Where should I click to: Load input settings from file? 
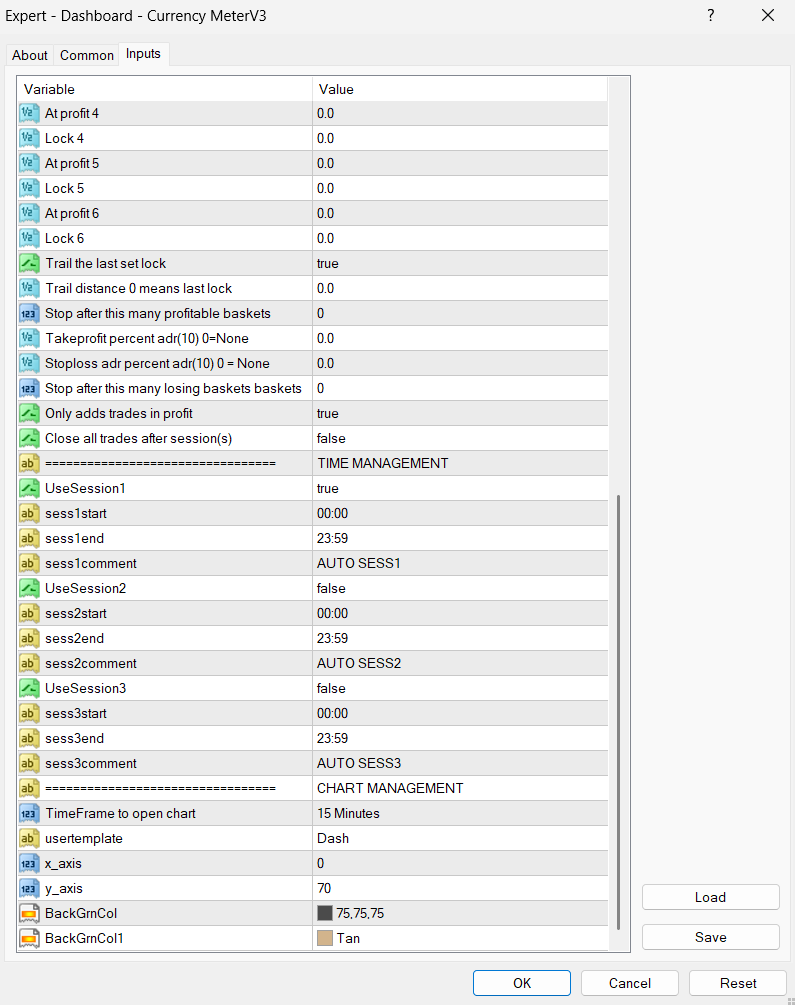click(x=710, y=897)
